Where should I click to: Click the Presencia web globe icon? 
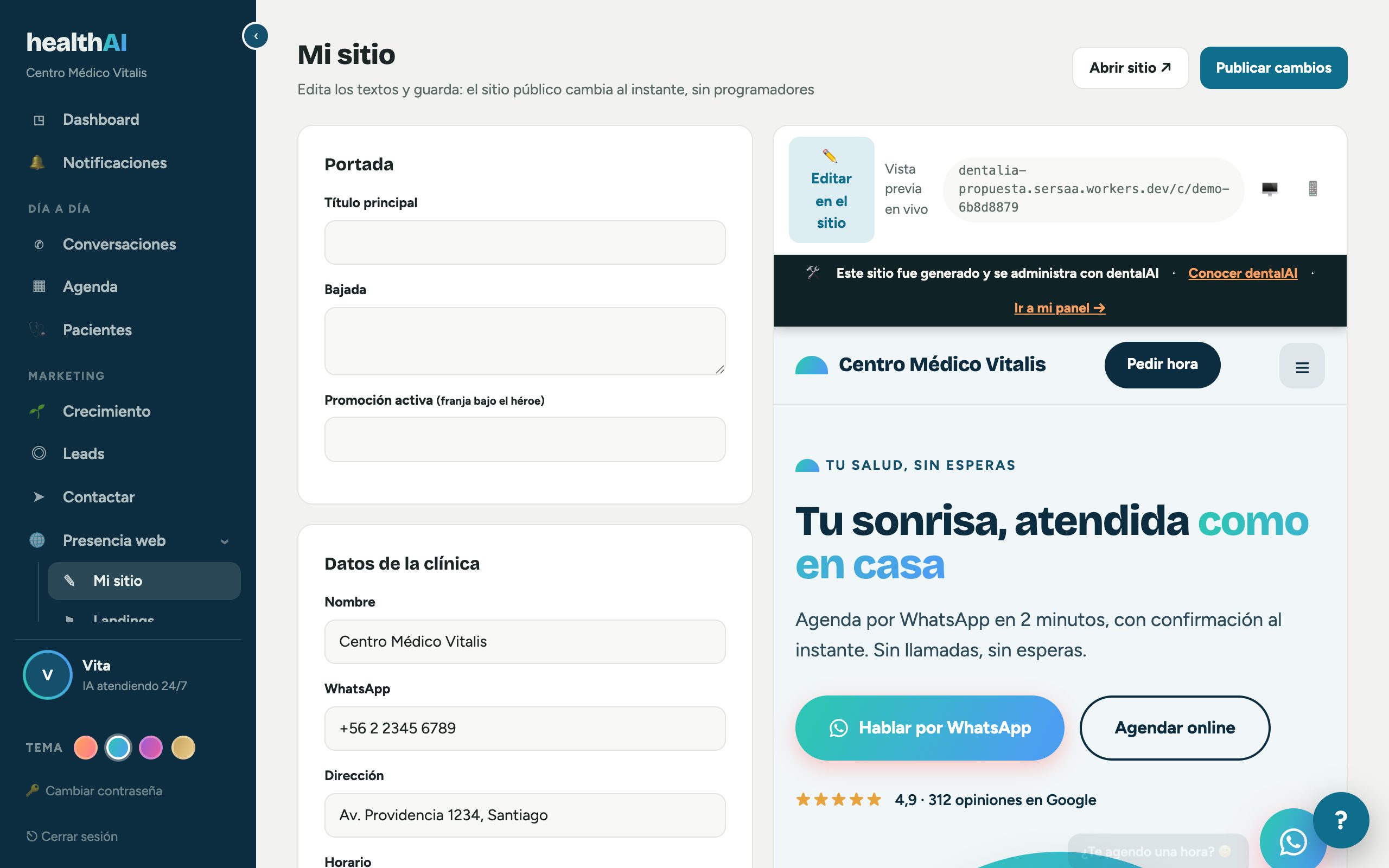(x=37, y=540)
